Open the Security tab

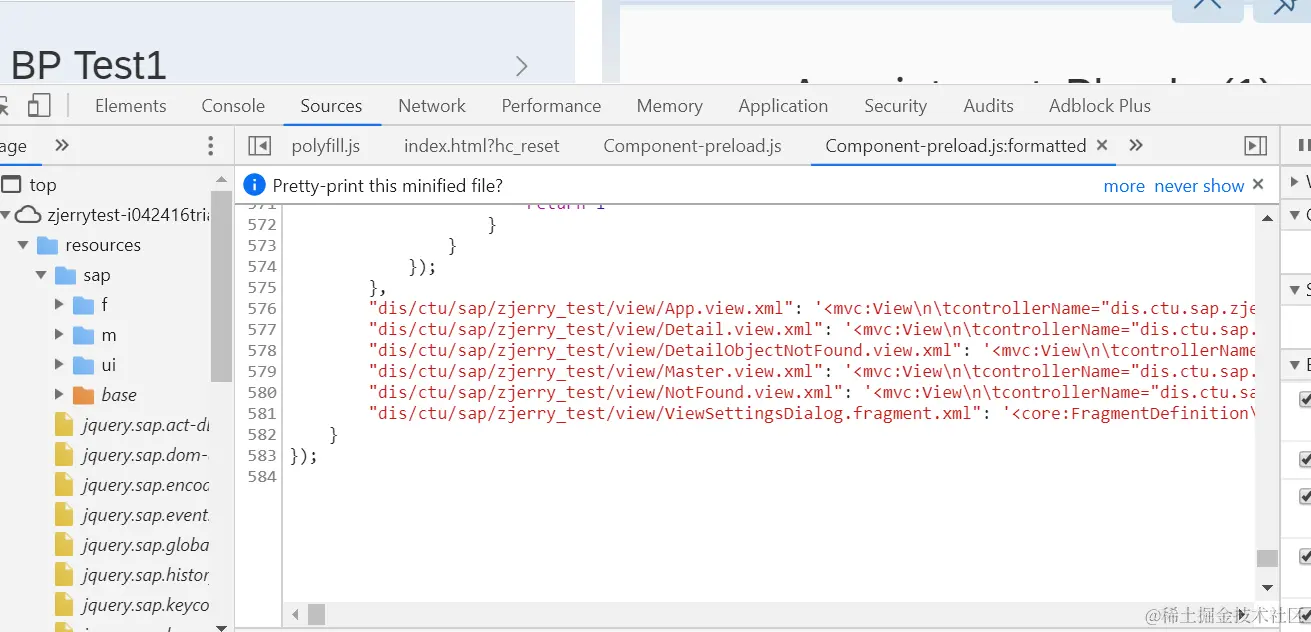coord(895,106)
